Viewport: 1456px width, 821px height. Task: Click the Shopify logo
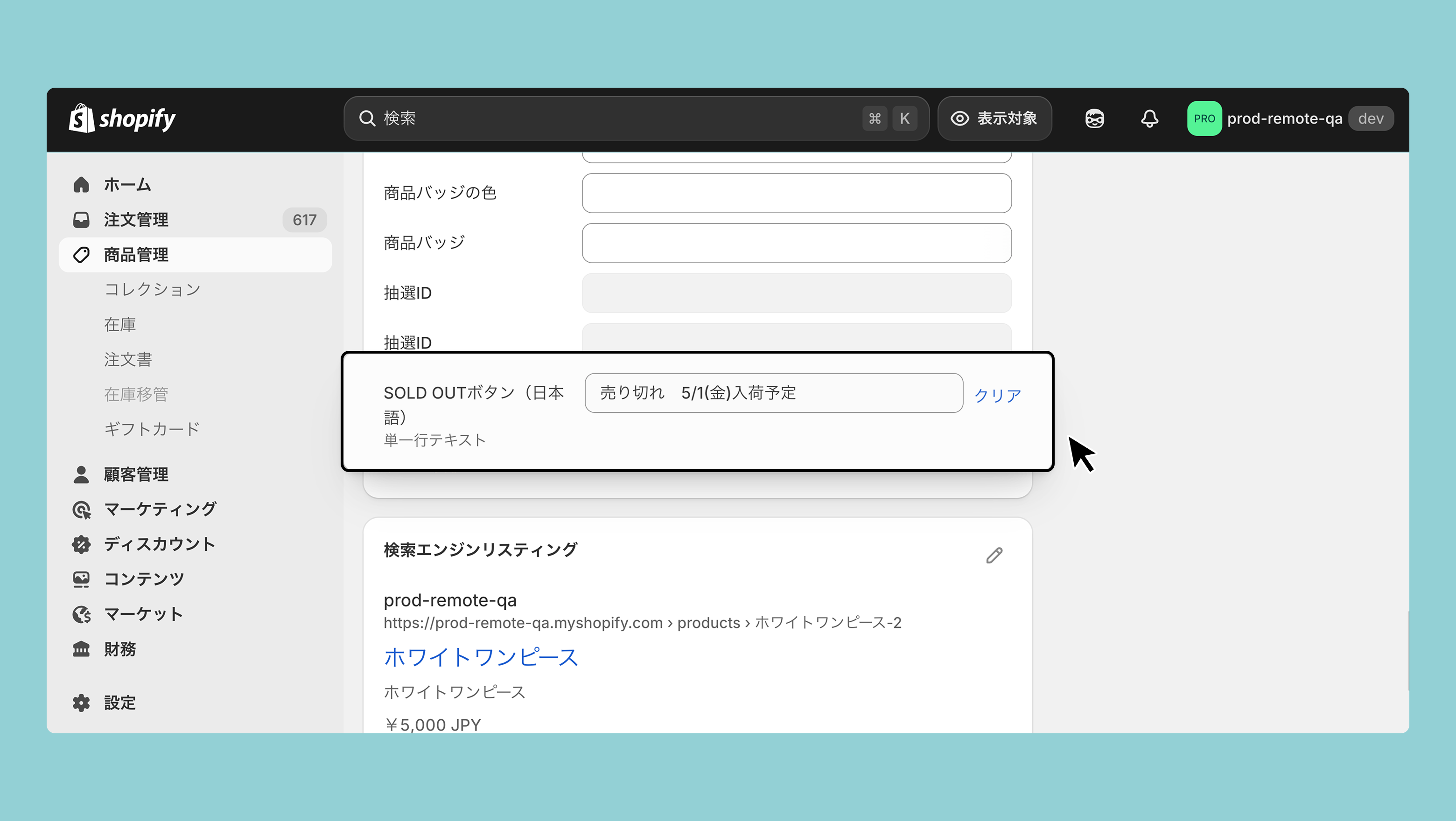pyautogui.click(x=122, y=118)
